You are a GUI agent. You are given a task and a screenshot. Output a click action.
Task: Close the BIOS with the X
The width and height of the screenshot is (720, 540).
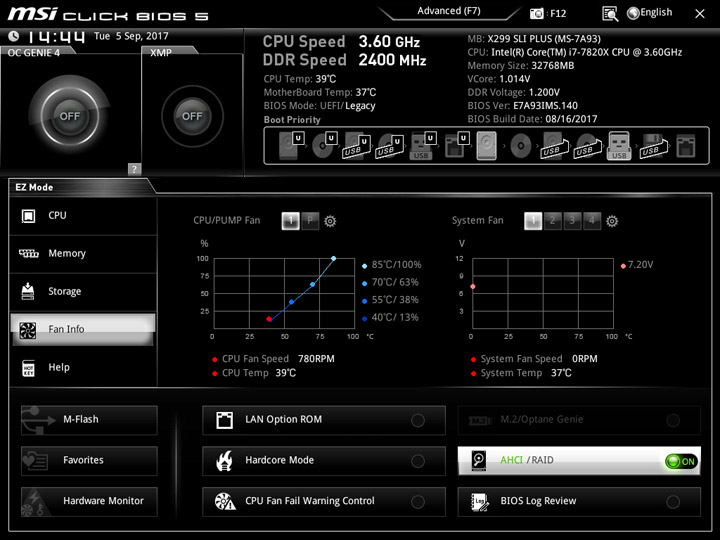click(700, 14)
